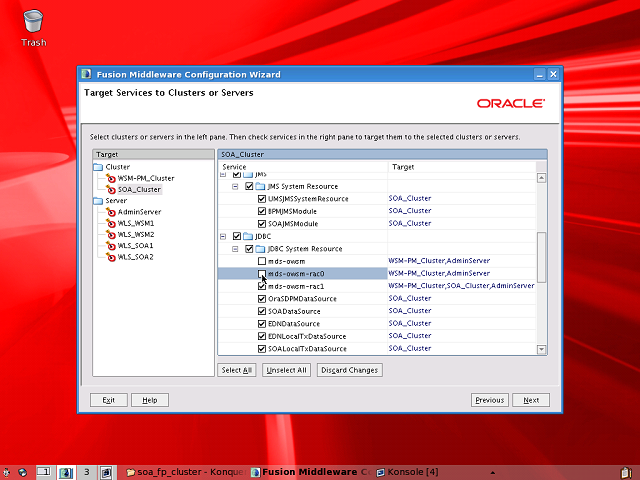Select AdminServer in Target tree
This screenshot has width=640, height=480.
click(139, 212)
